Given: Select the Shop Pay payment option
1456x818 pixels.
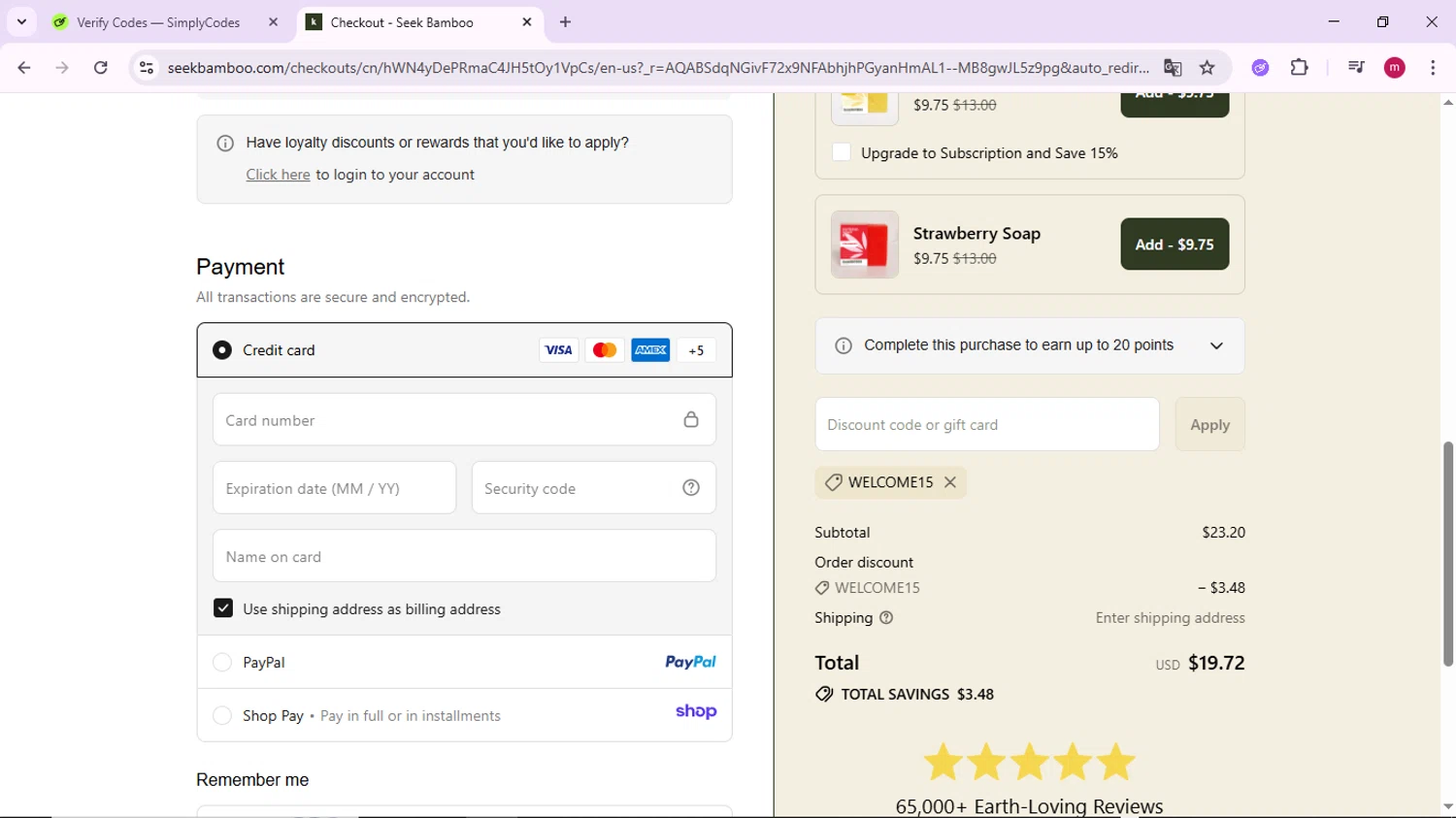Looking at the screenshot, I should 222,715.
